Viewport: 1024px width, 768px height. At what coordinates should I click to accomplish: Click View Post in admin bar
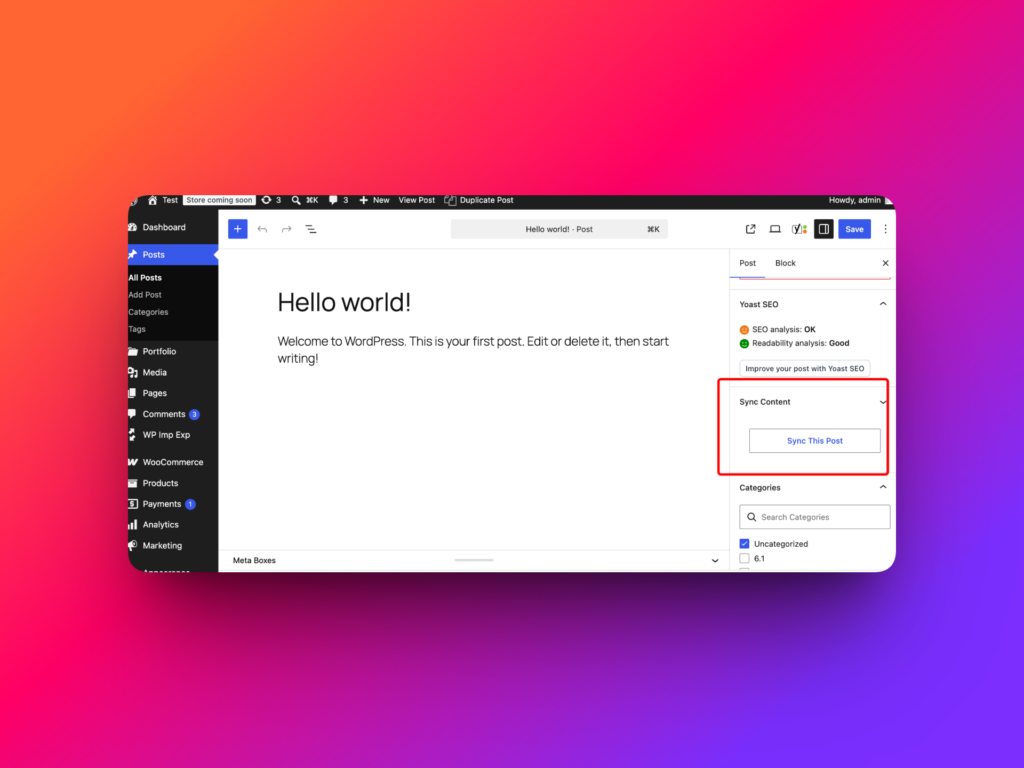click(417, 200)
